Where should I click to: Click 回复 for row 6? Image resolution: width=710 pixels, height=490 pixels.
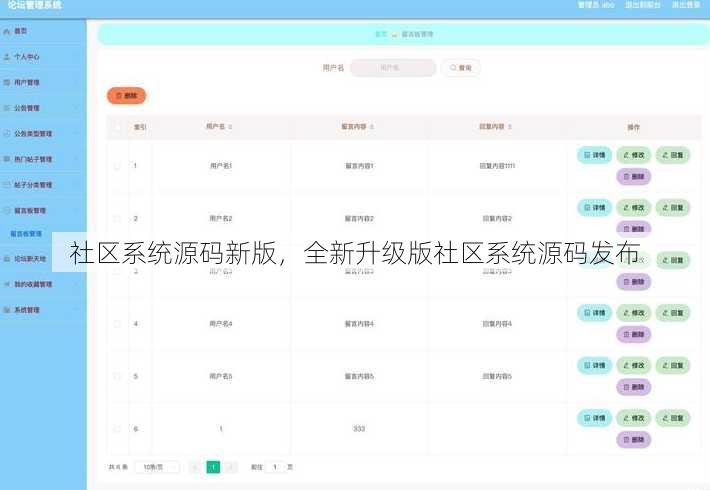[x=673, y=418]
